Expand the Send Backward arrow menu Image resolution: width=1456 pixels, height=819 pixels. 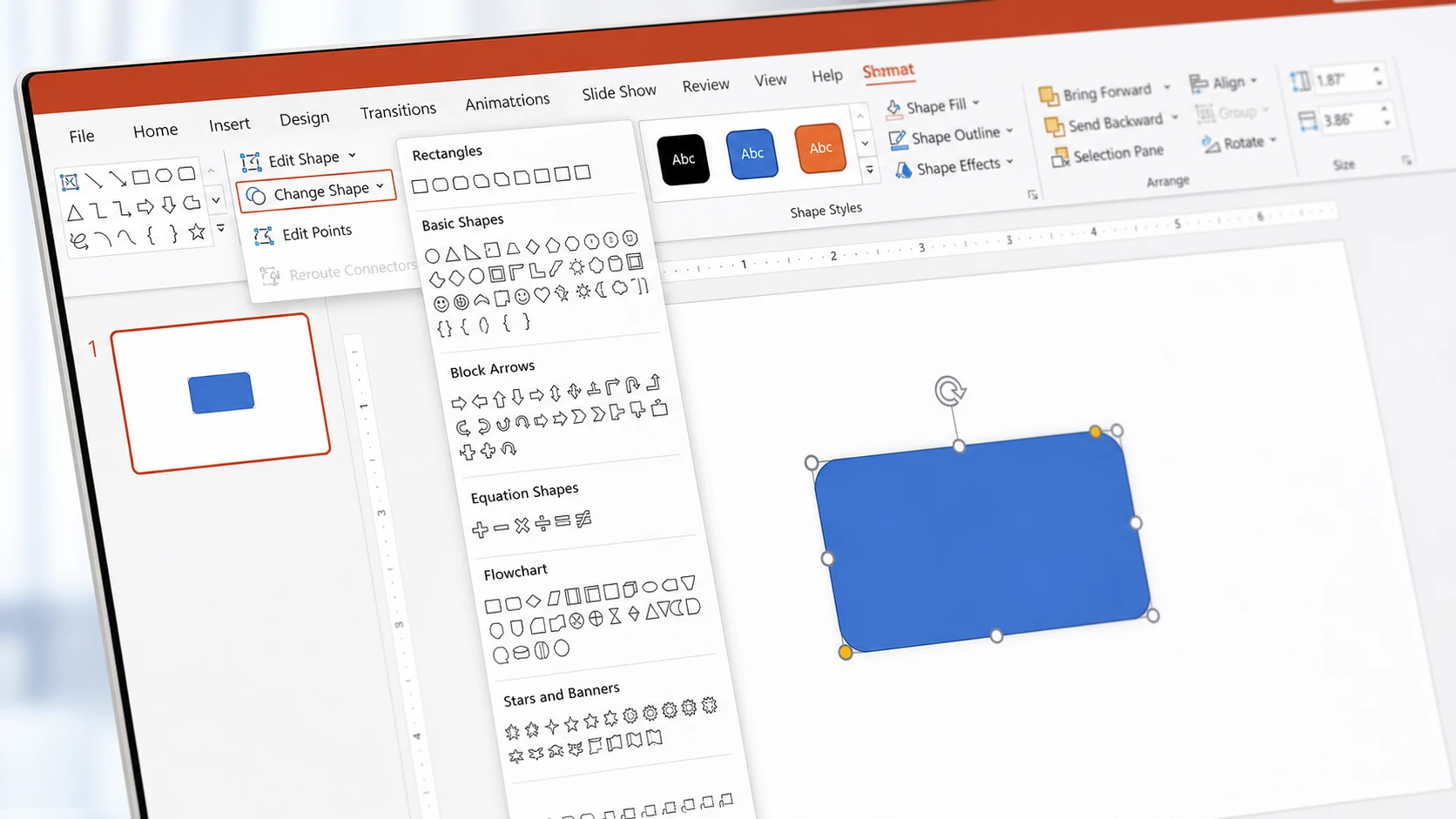pos(1175,117)
